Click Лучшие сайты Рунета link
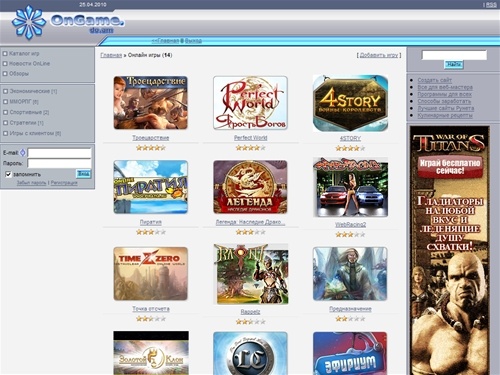 pos(446,108)
